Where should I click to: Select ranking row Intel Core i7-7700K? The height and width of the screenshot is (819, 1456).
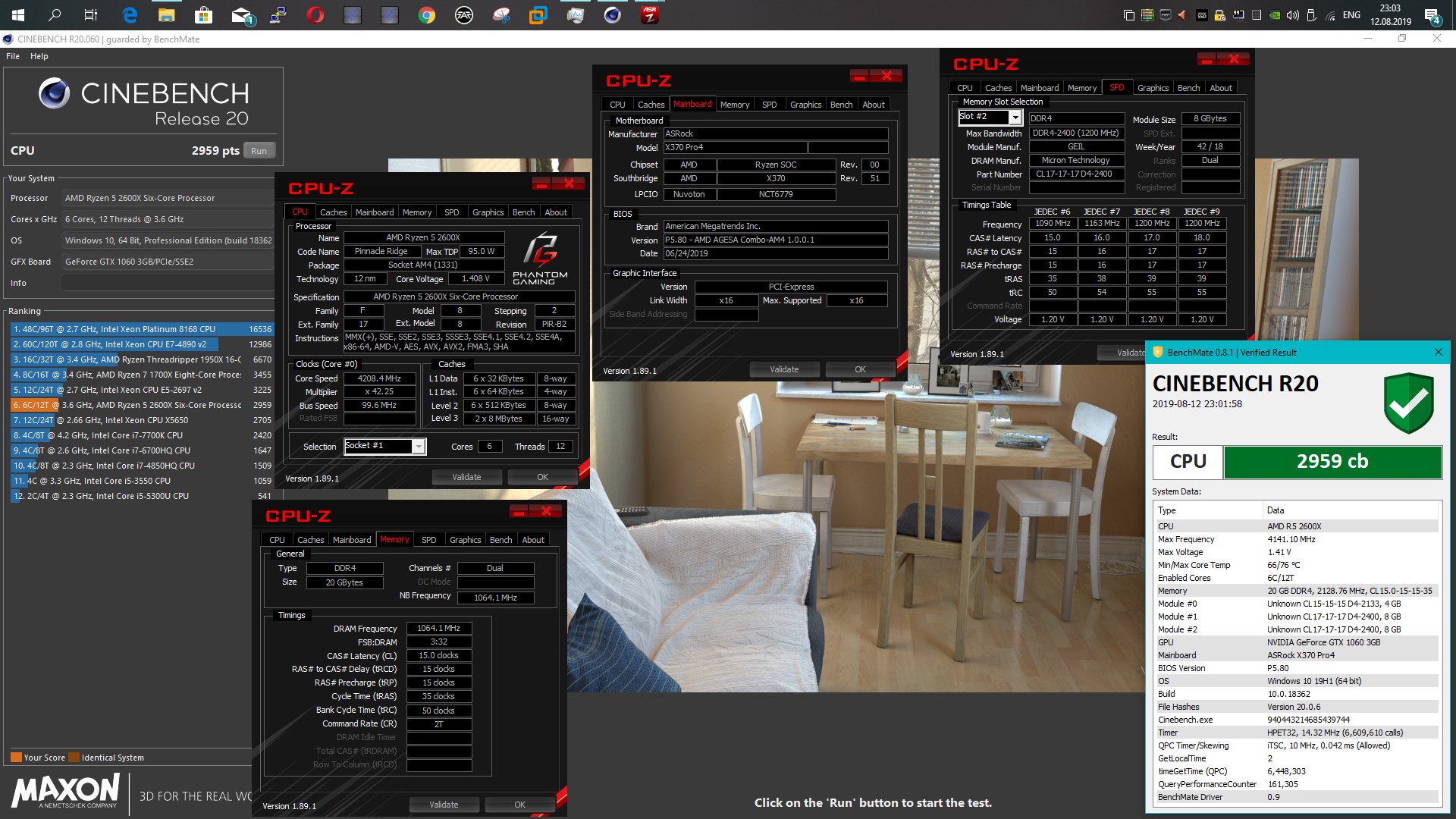click(141, 435)
